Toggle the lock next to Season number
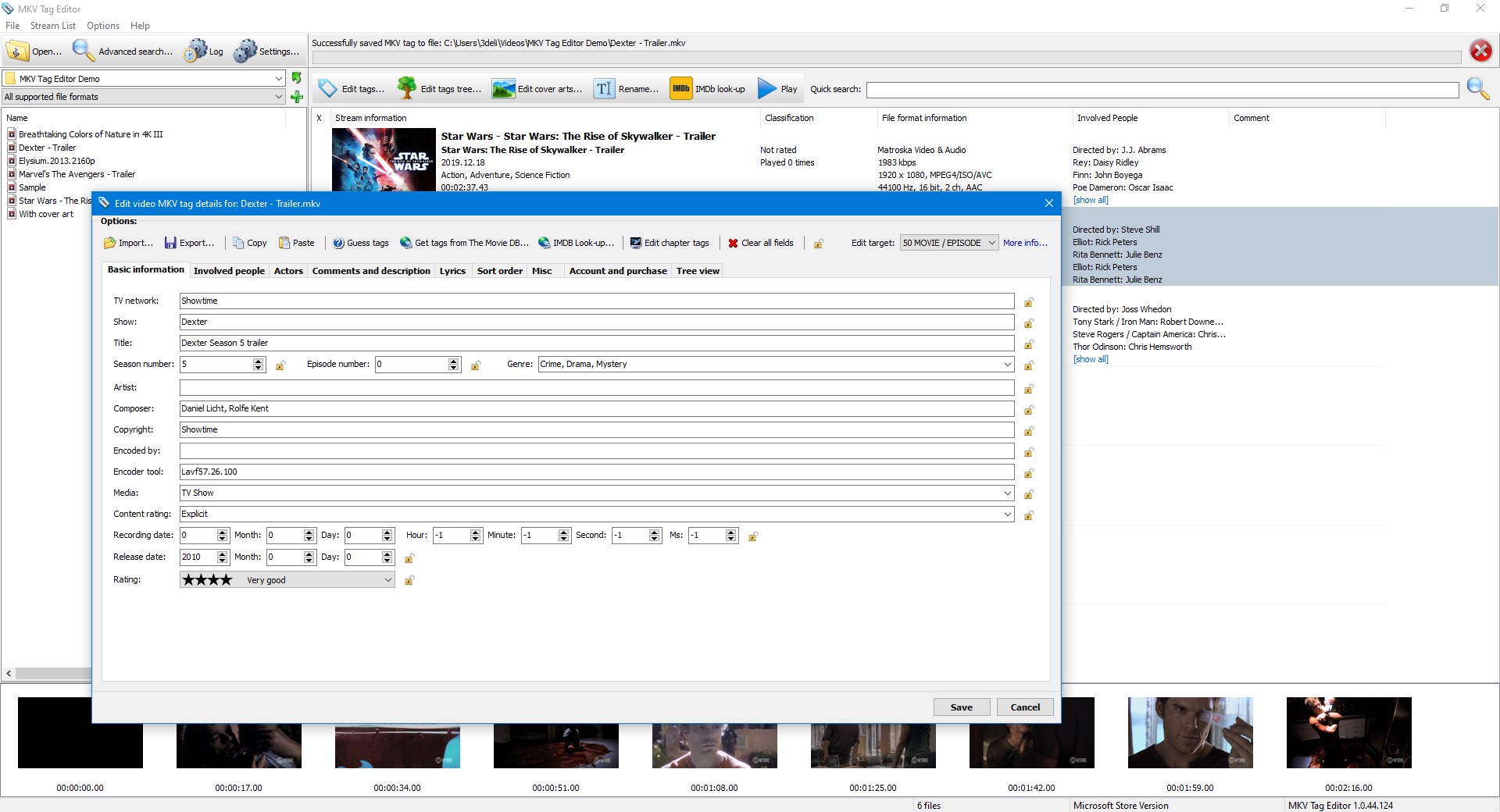Image resolution: width=1500 pixels, height=812 pixels. [x=280, y=365]
